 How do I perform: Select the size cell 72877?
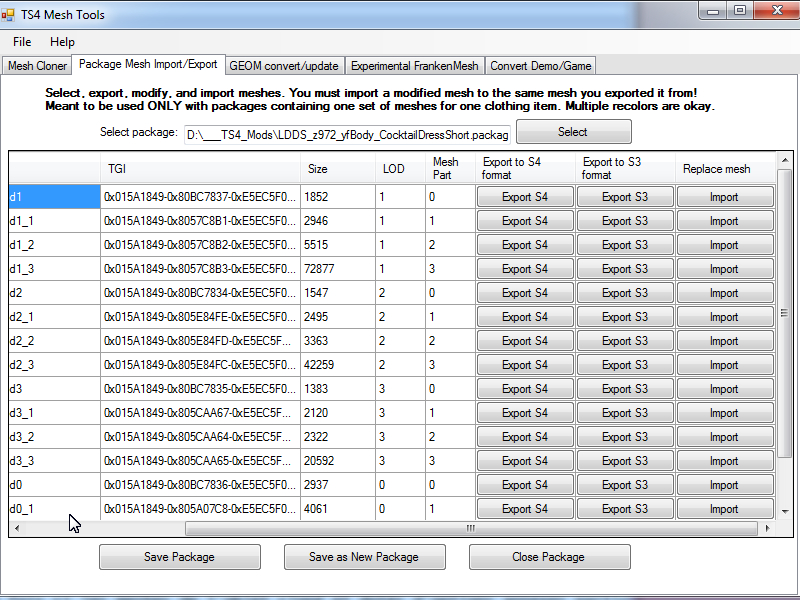[338, 269]
